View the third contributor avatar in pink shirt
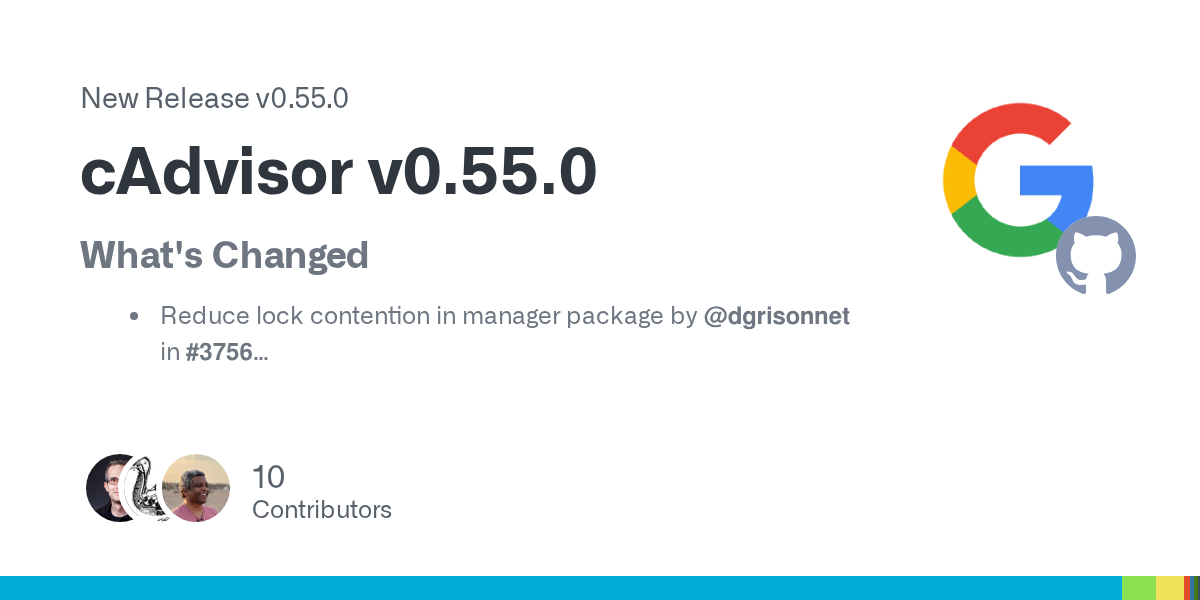1200x600 pixels. (x=196, y=488)
